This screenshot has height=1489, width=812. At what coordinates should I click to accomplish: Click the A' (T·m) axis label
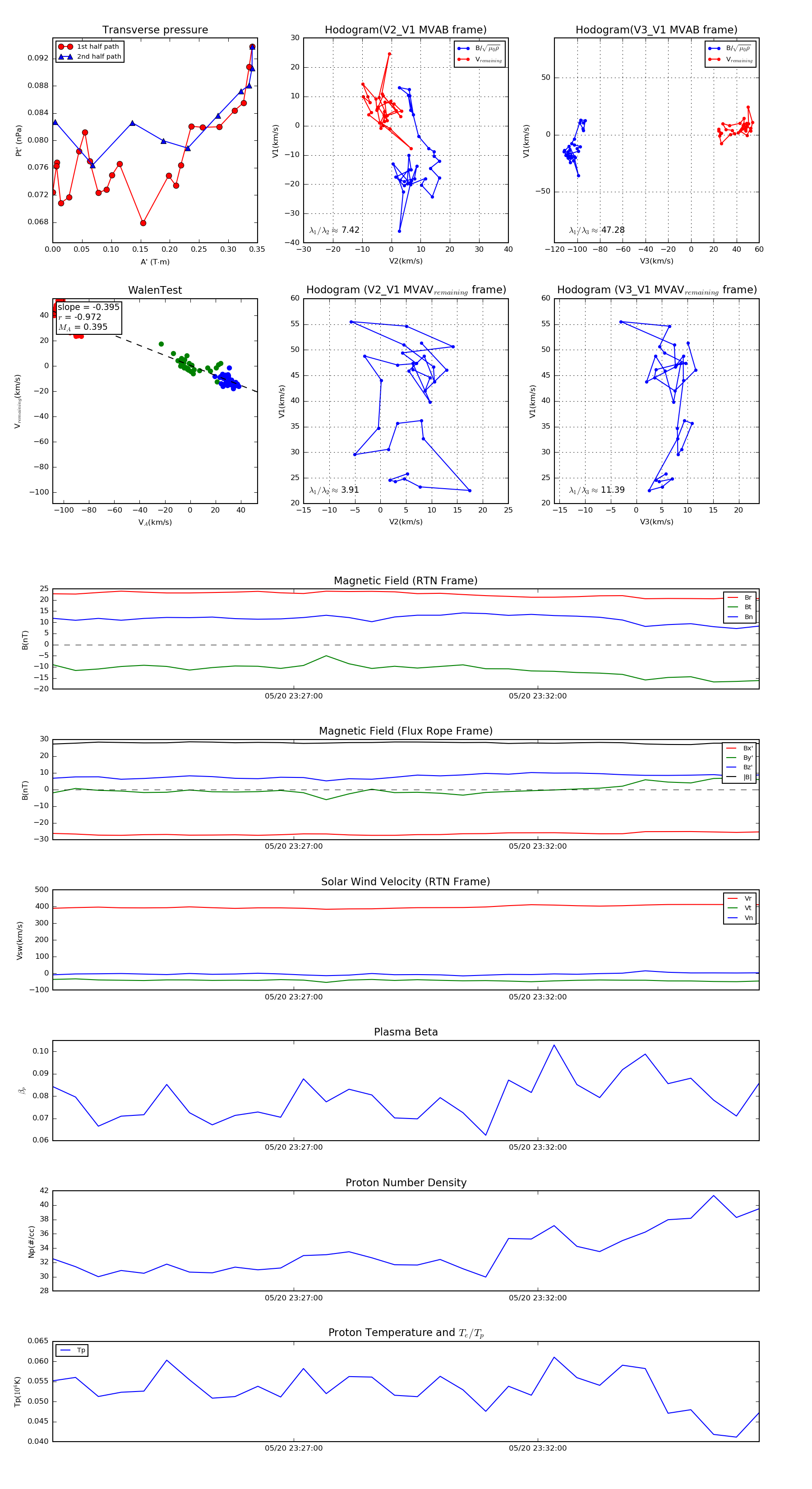click(x=155, y=262)
